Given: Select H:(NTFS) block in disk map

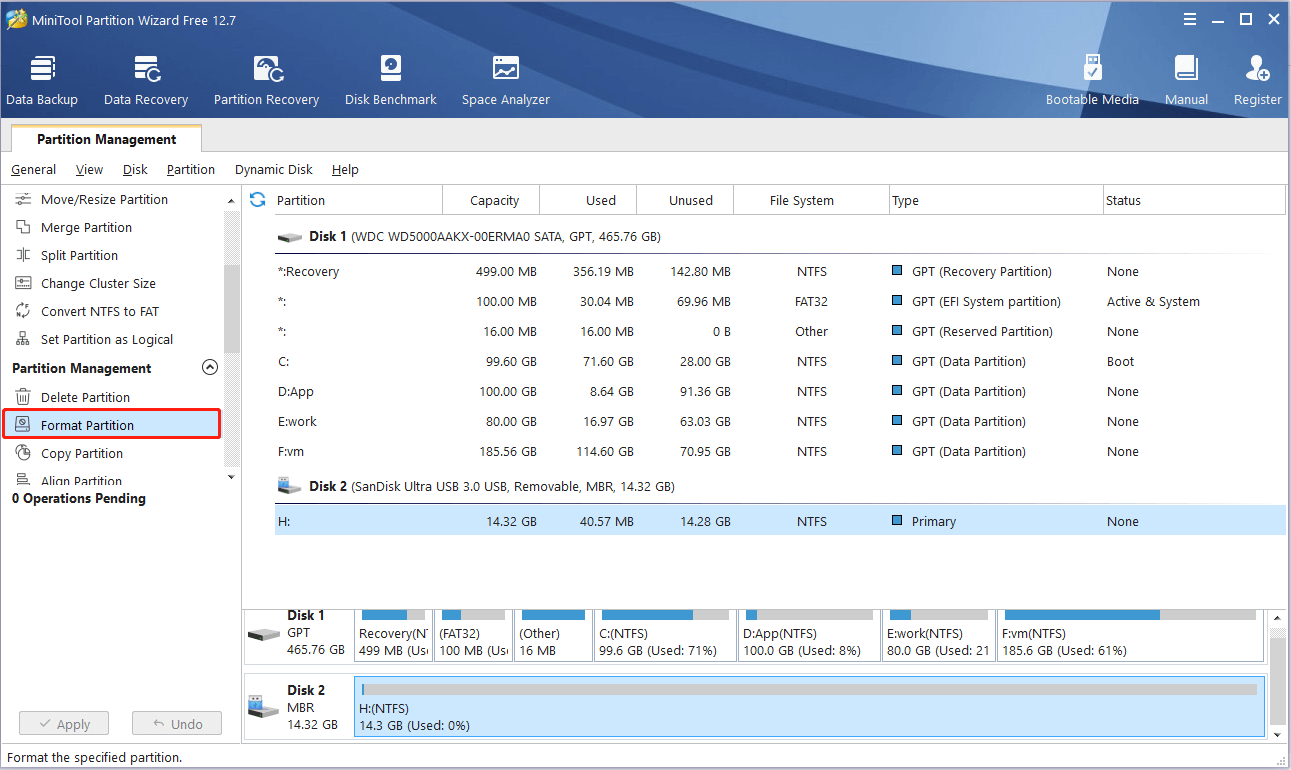Looking at the screenshot, I should pos(809,707).
